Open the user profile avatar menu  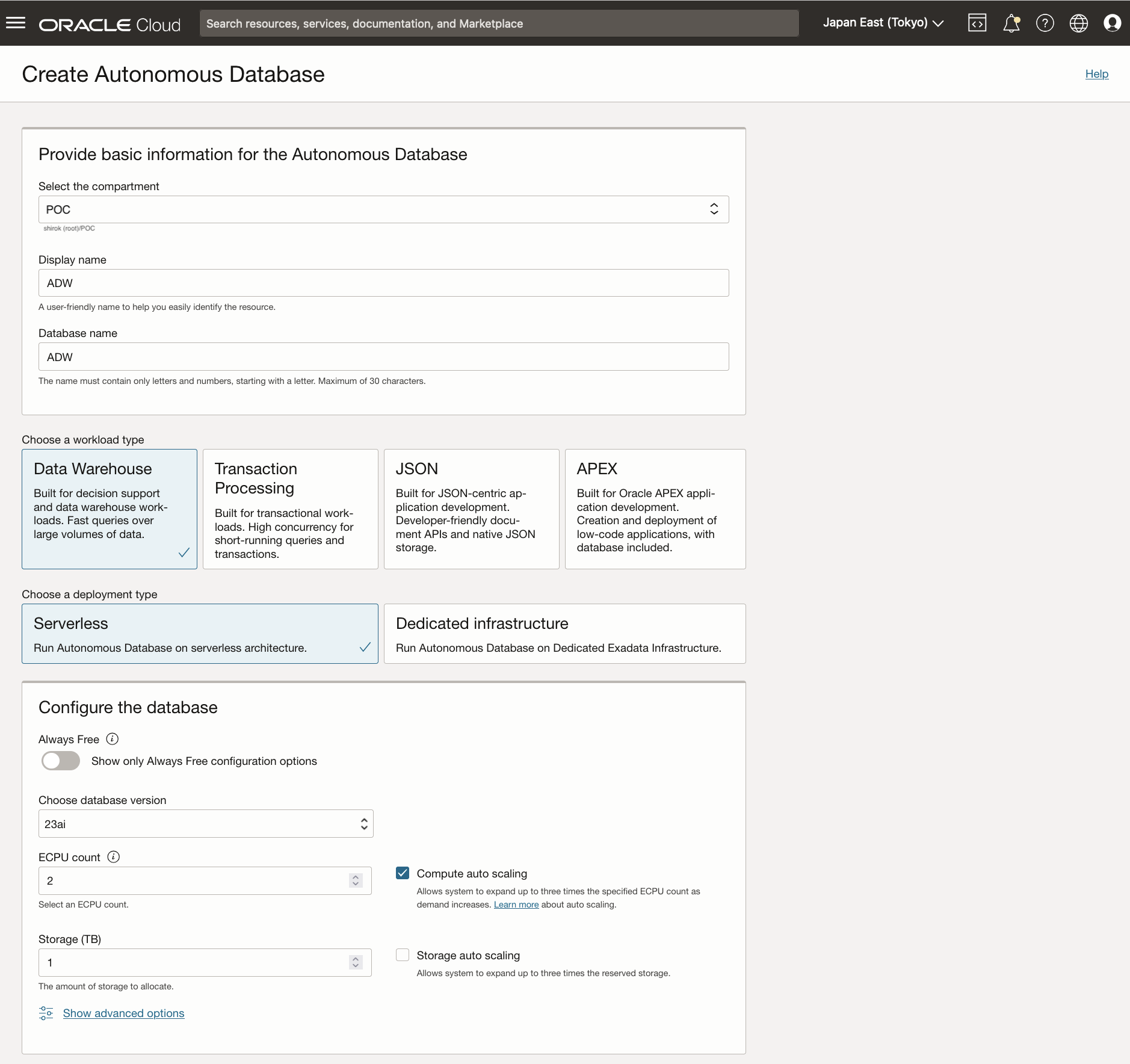pyautogui.click(x=1112, y=23)
